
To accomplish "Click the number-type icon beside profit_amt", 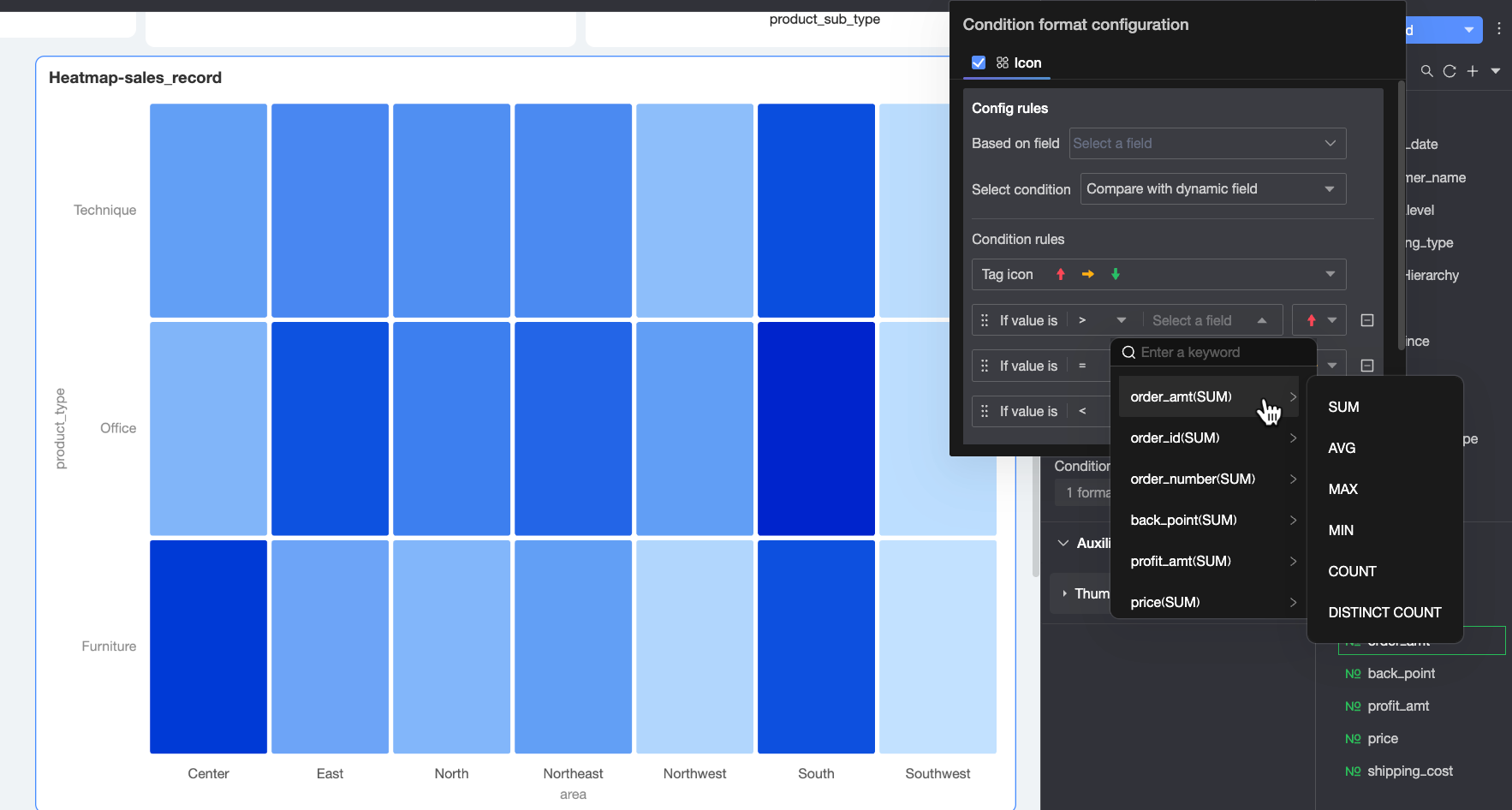I will [1353, 706].
